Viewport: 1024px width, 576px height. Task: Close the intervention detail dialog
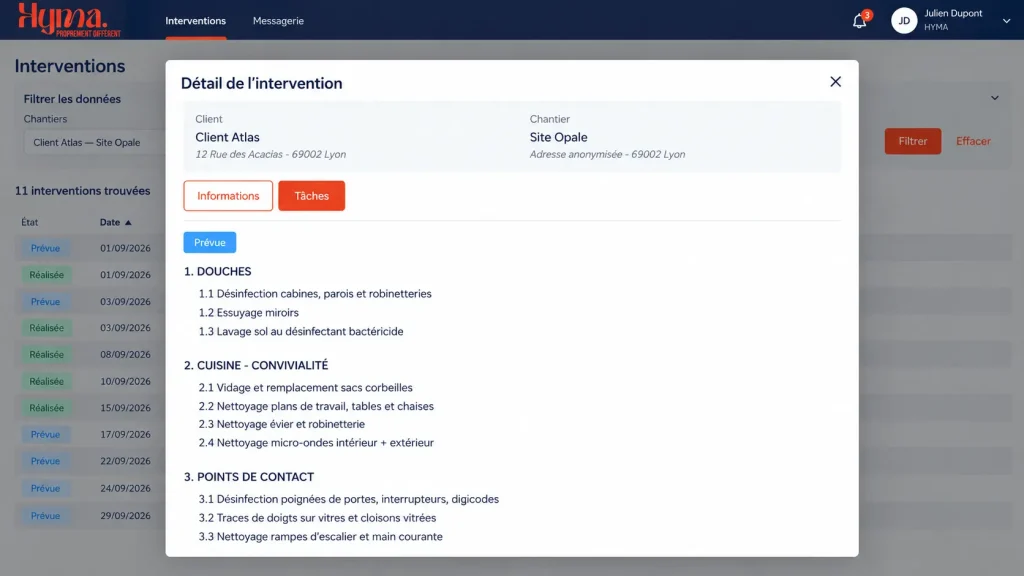(x=835, y=82)
